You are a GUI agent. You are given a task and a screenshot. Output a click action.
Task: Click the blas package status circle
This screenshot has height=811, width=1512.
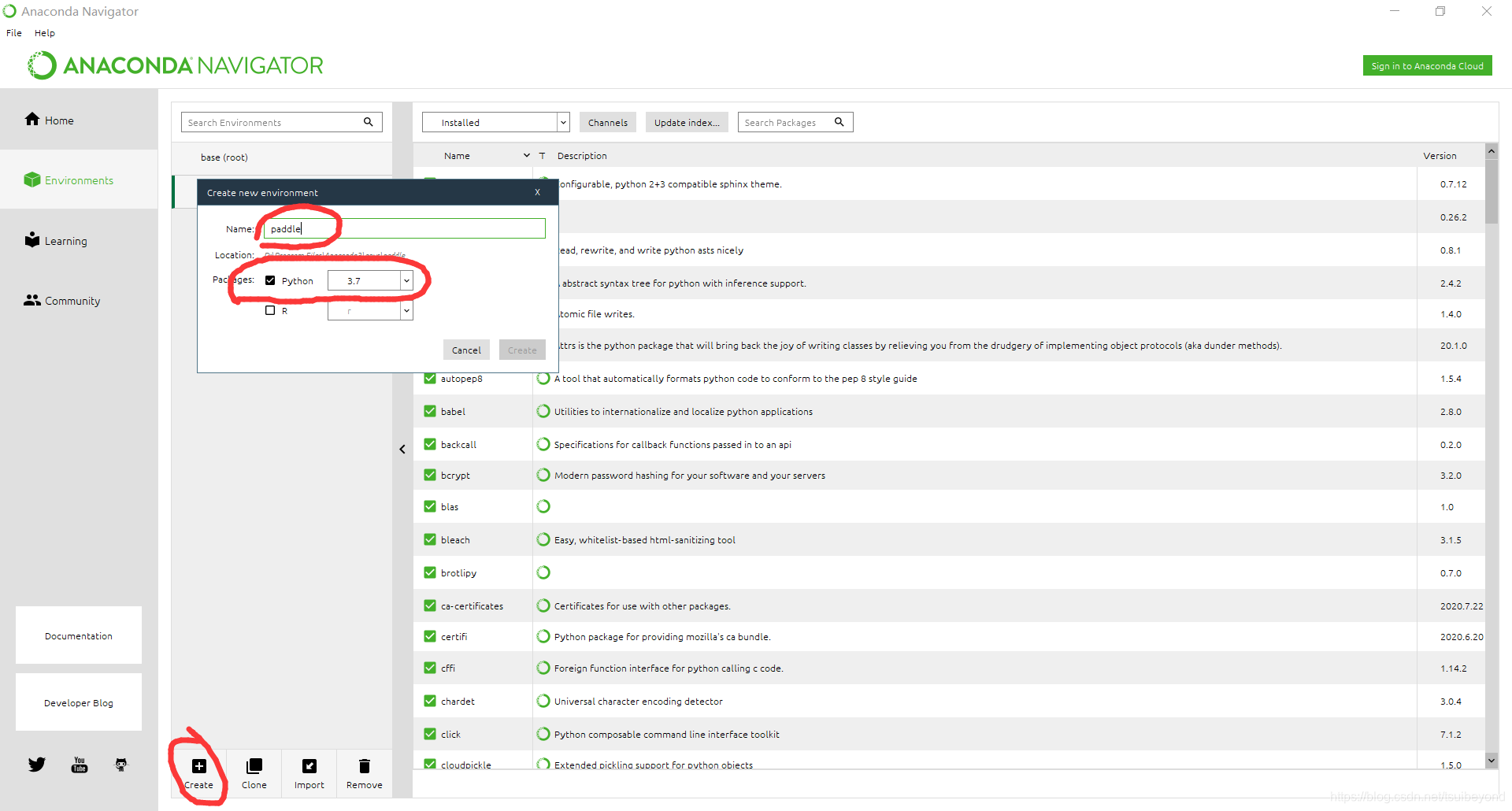[x=543, y=506]
